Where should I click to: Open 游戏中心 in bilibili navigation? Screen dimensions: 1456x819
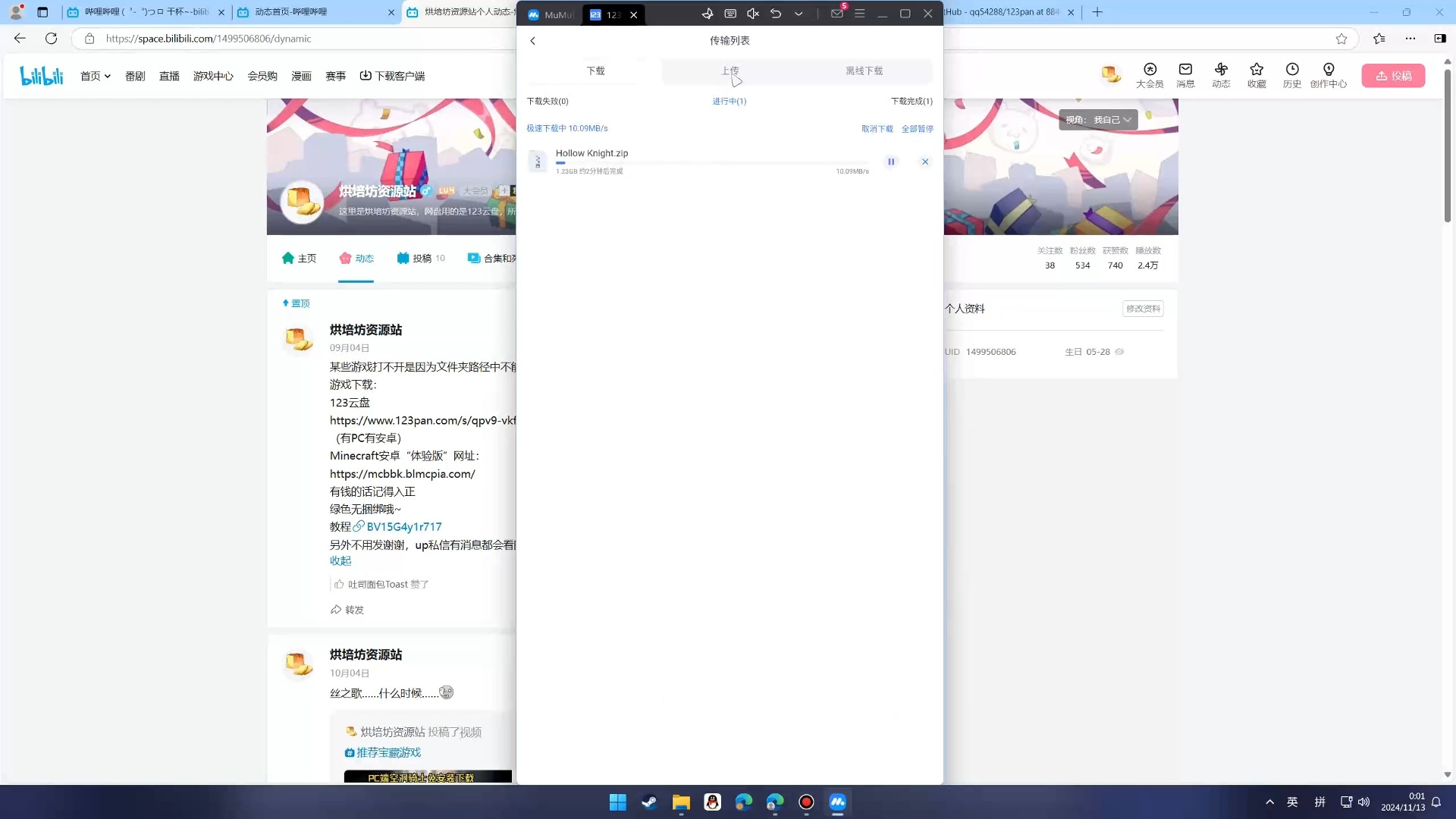(213, 77)
